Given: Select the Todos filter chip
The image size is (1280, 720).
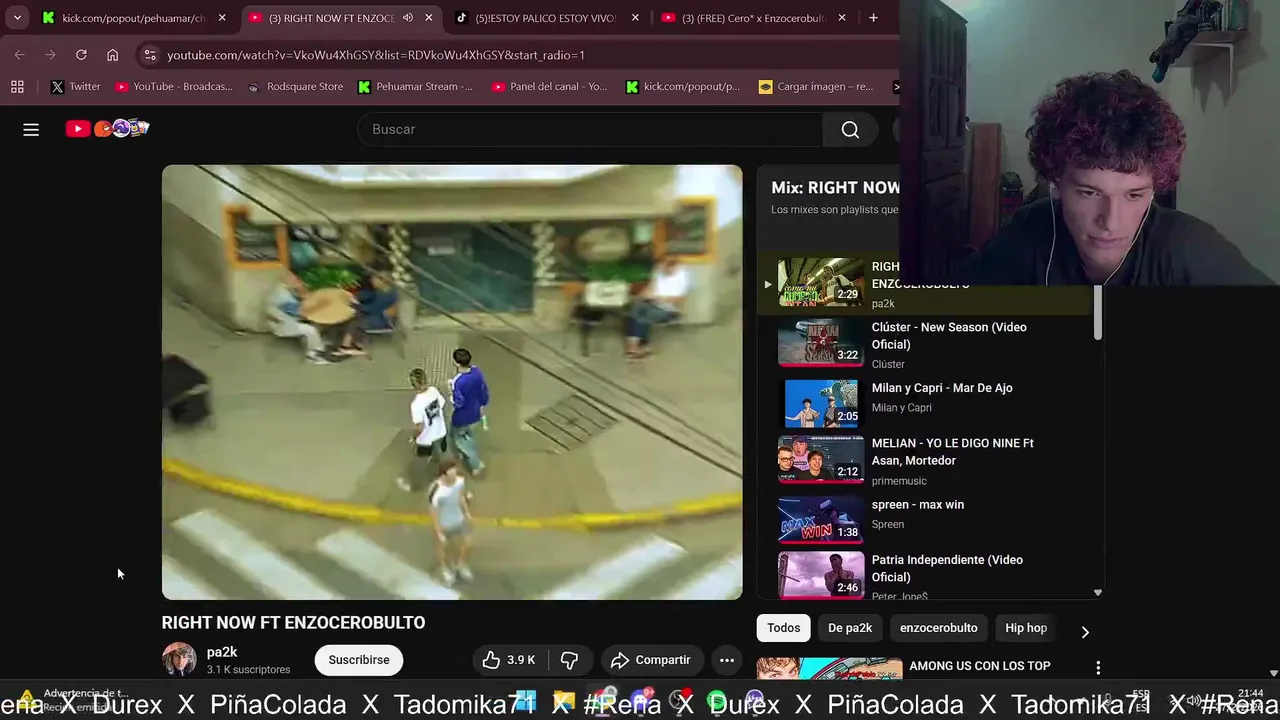Looking at the screenshot, I should [784, 628].
